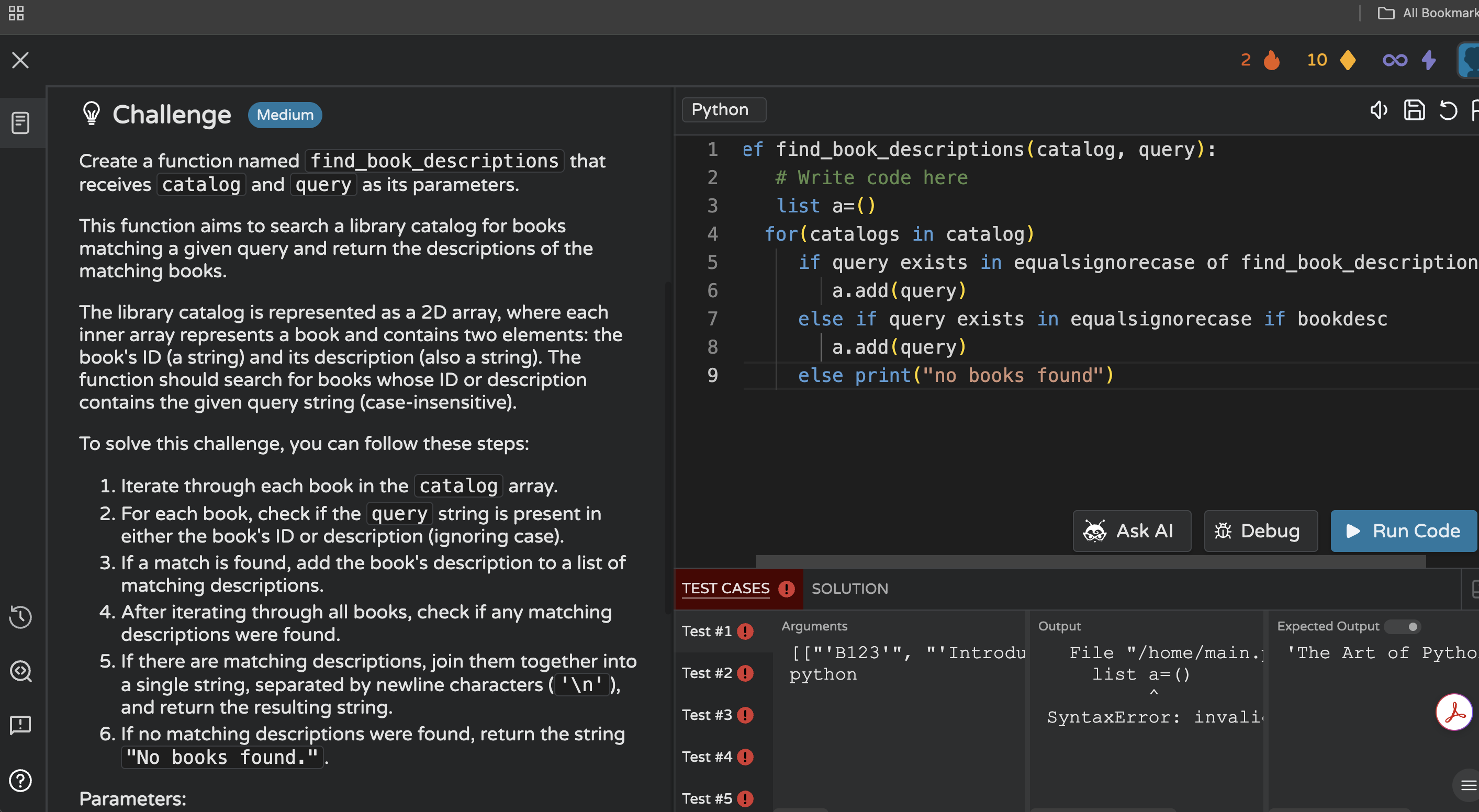Viewport: 1479px width, 812px height.
Task: Click '# Write code here' comment line
Action: (871, 177)
